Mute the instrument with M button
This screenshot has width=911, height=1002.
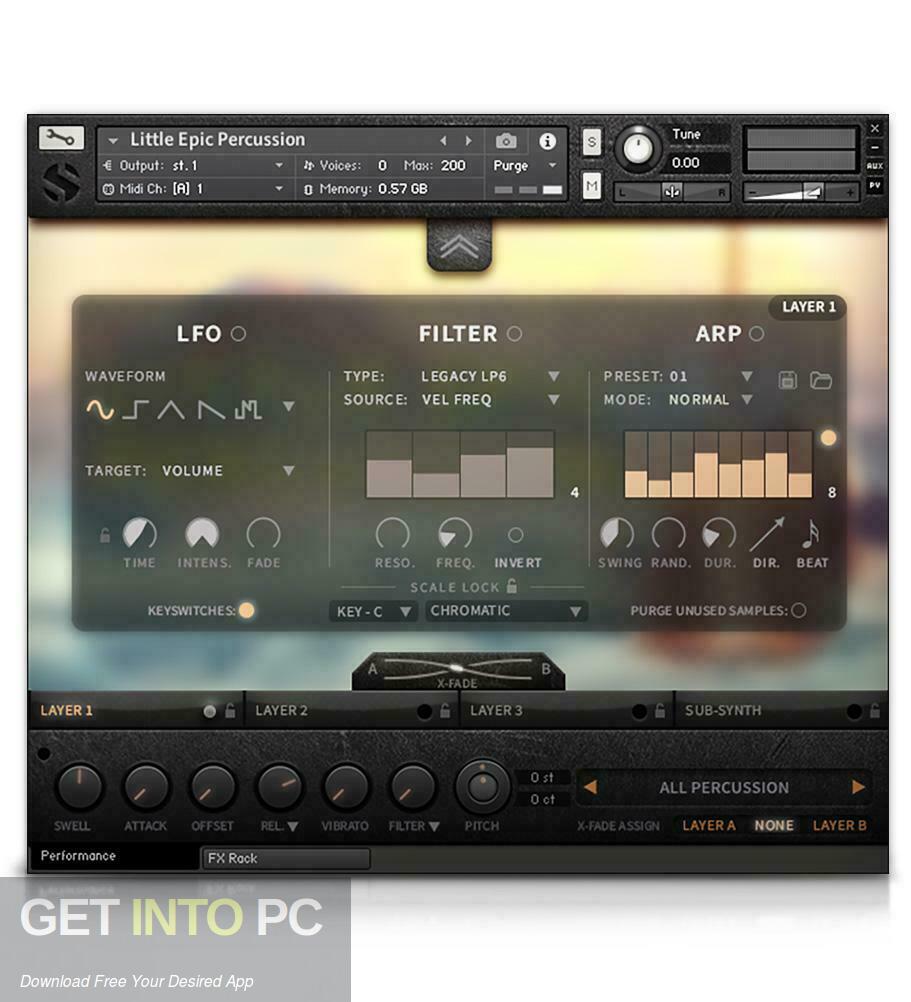click(592, 186)
